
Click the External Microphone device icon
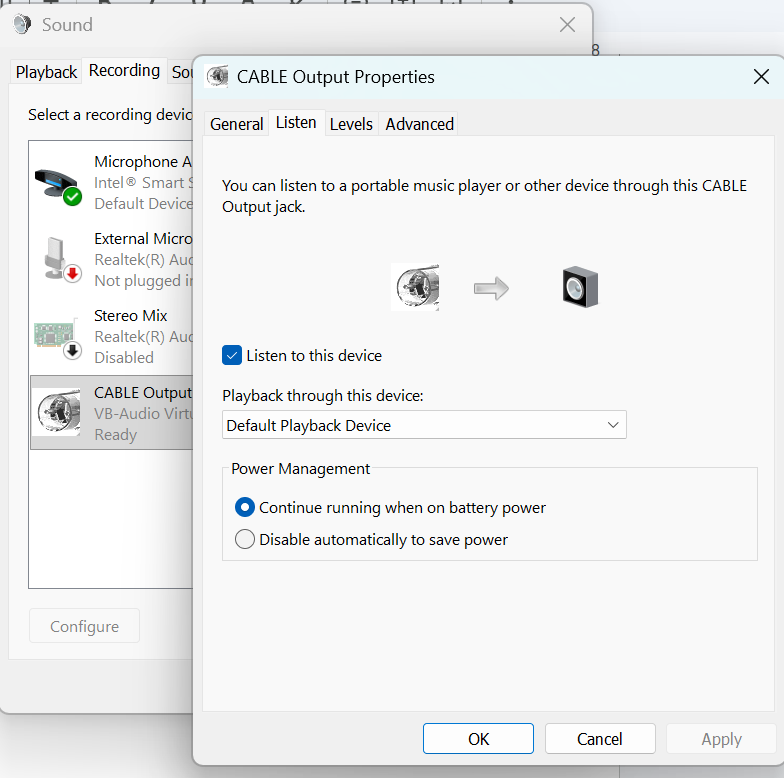pyautogui.click(x=62, y=260)
